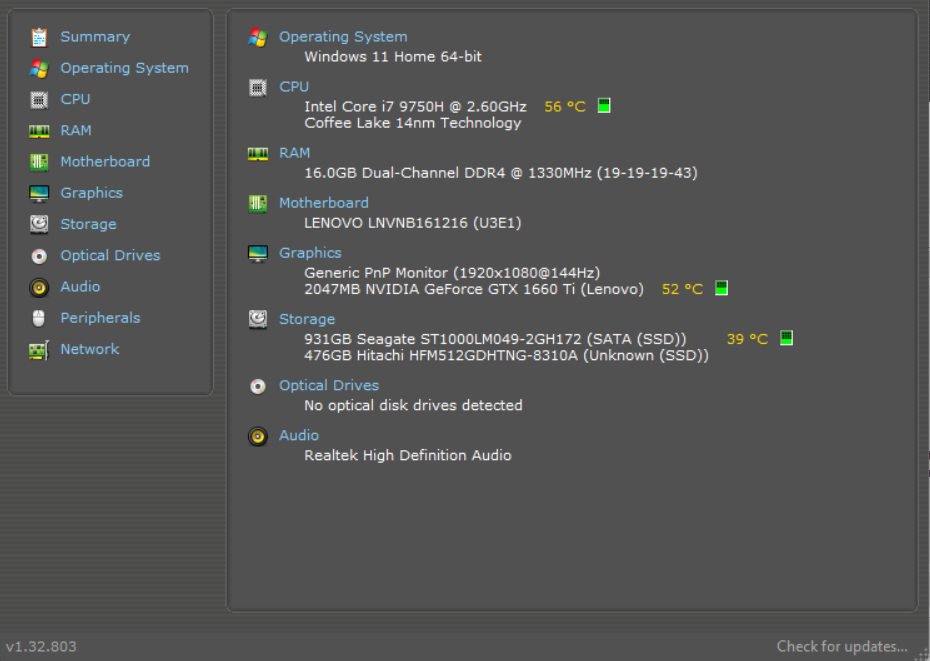
Task: Select RAM in the sidebar list
Action: click(76, 131)
